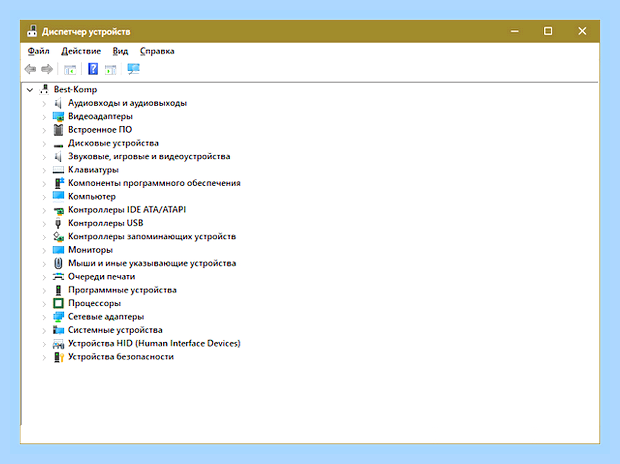Select Контроллеры запоминающих устройств row text
Screen dimensions: 620x464
(x=152, y=237)
